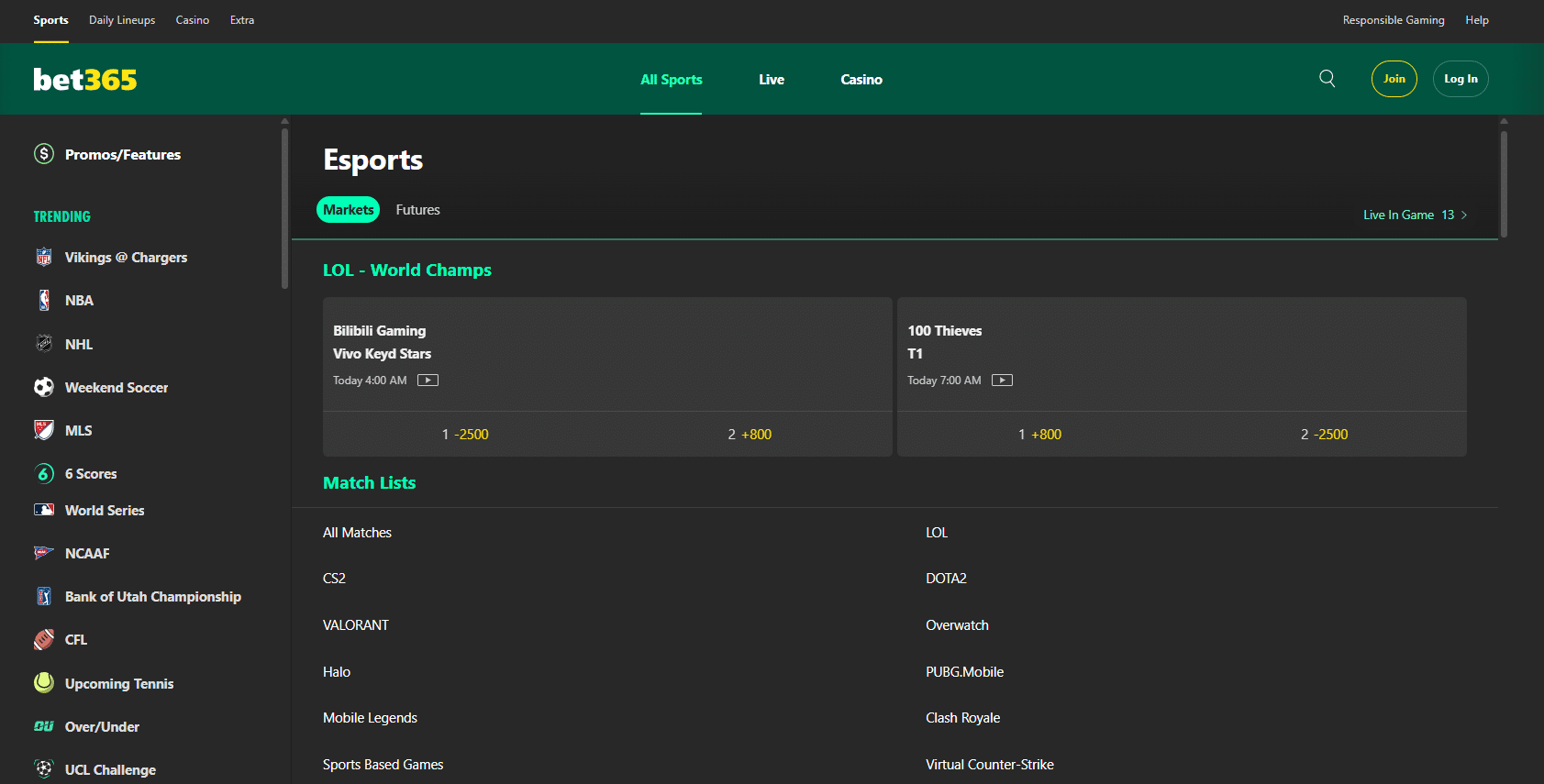Open the Live In Game 13 link
The image size is (1544, 784).
click(x=1415, y=215)
